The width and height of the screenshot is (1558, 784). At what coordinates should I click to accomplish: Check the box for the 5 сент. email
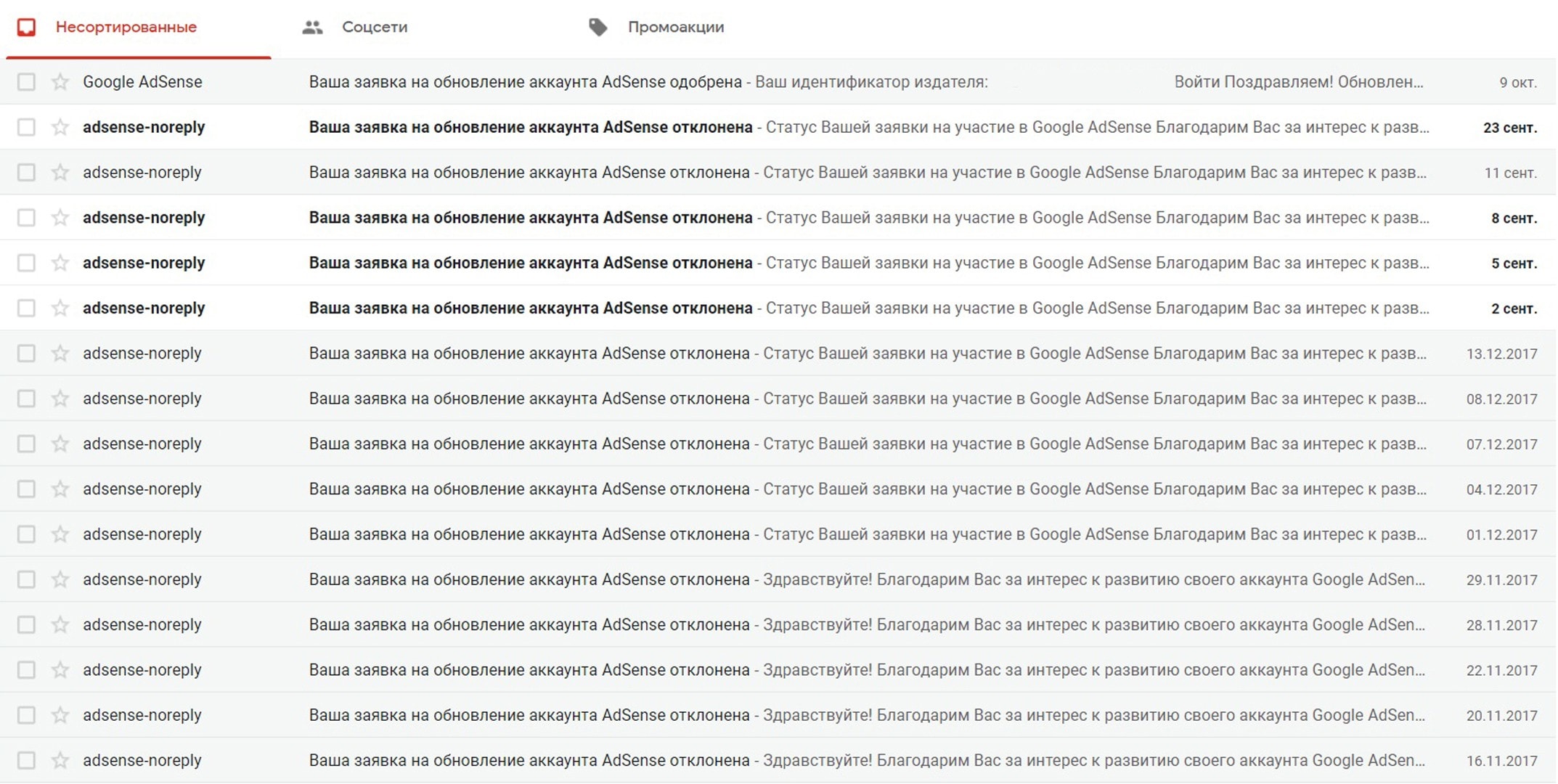click(26, 263)
